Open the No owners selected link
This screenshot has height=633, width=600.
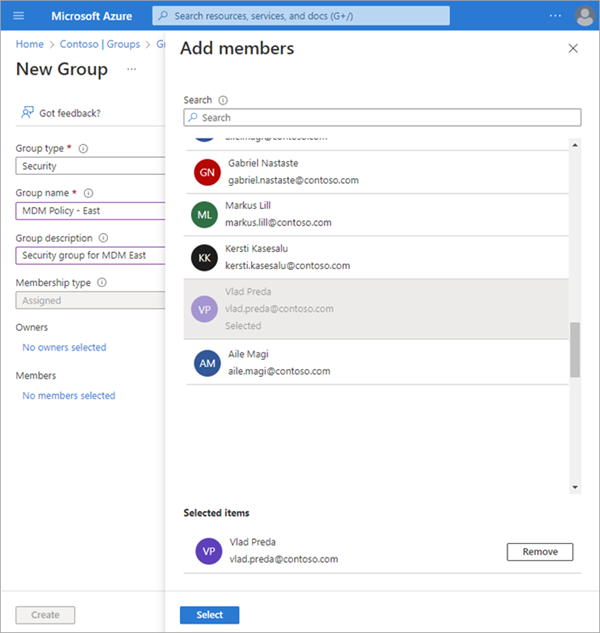[64, 348]
